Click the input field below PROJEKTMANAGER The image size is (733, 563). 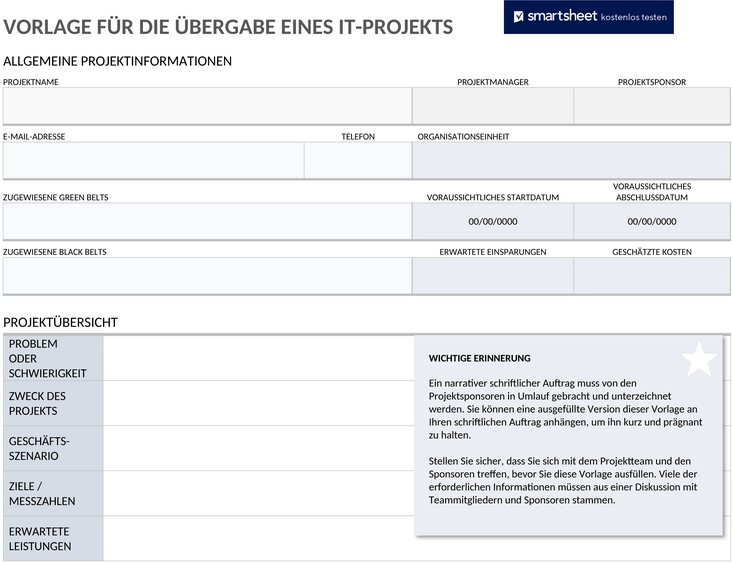click(x=493, y=106)
